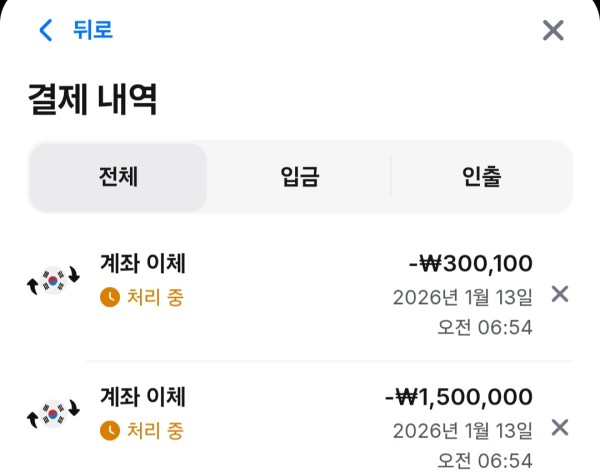Go back via the 뒤로 link
Image resolution: width=600 pixels, height=476 pixels.
92,30
